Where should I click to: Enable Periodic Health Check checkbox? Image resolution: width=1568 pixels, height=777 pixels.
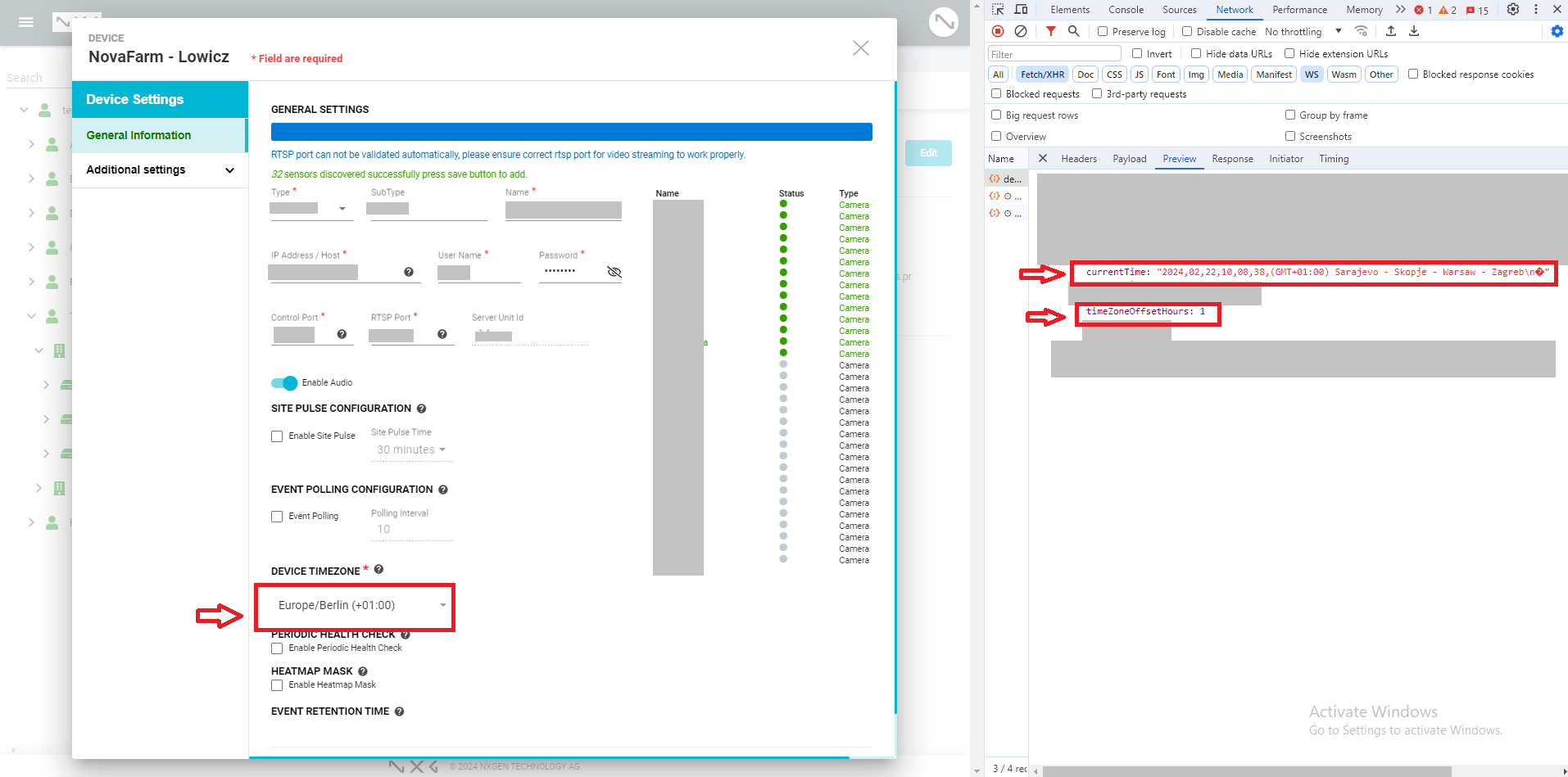tap(277, 648)
